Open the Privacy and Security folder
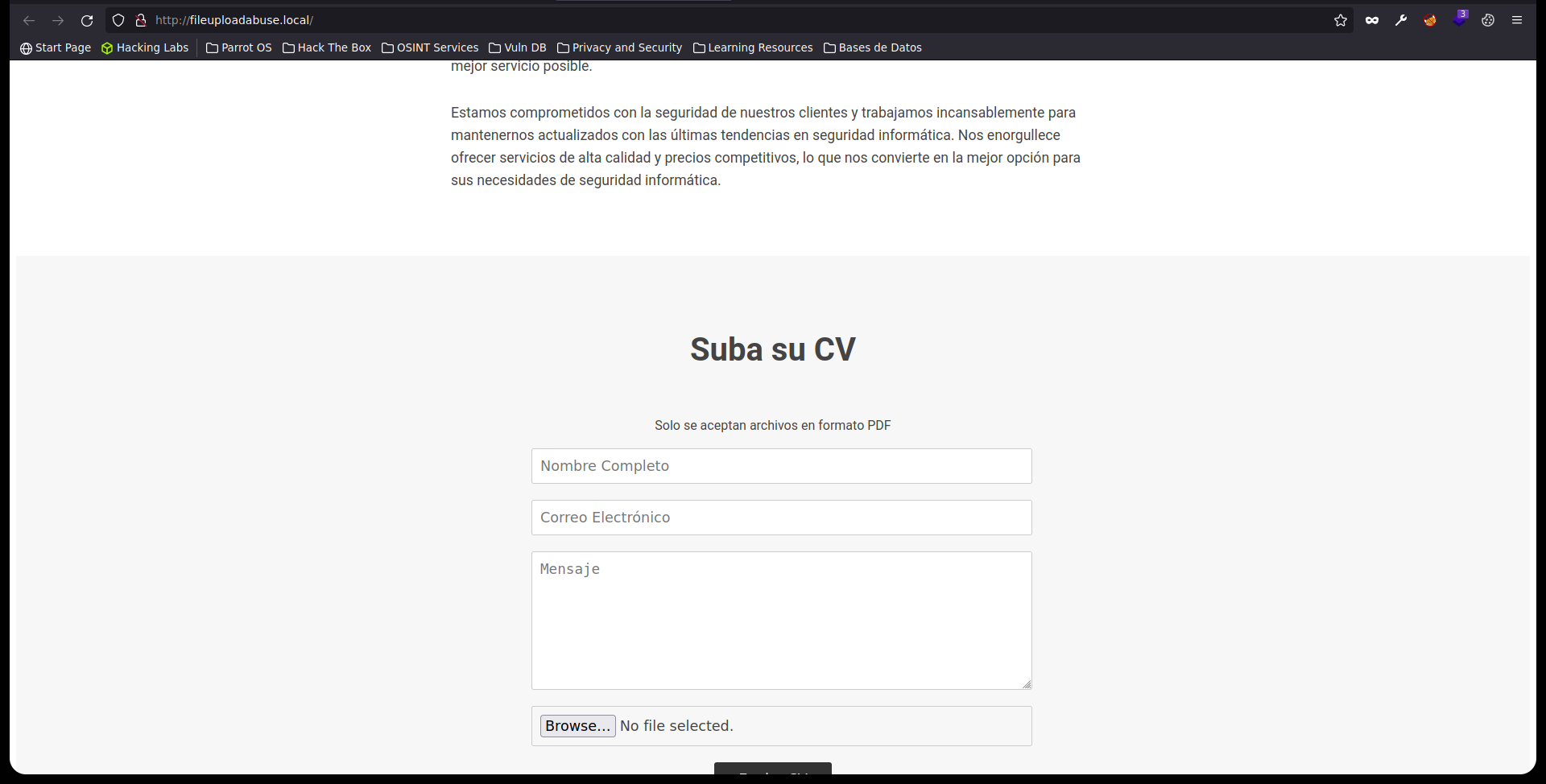Image resolution: width=1546 pixels, height=784 pixels. pos(618,47)
